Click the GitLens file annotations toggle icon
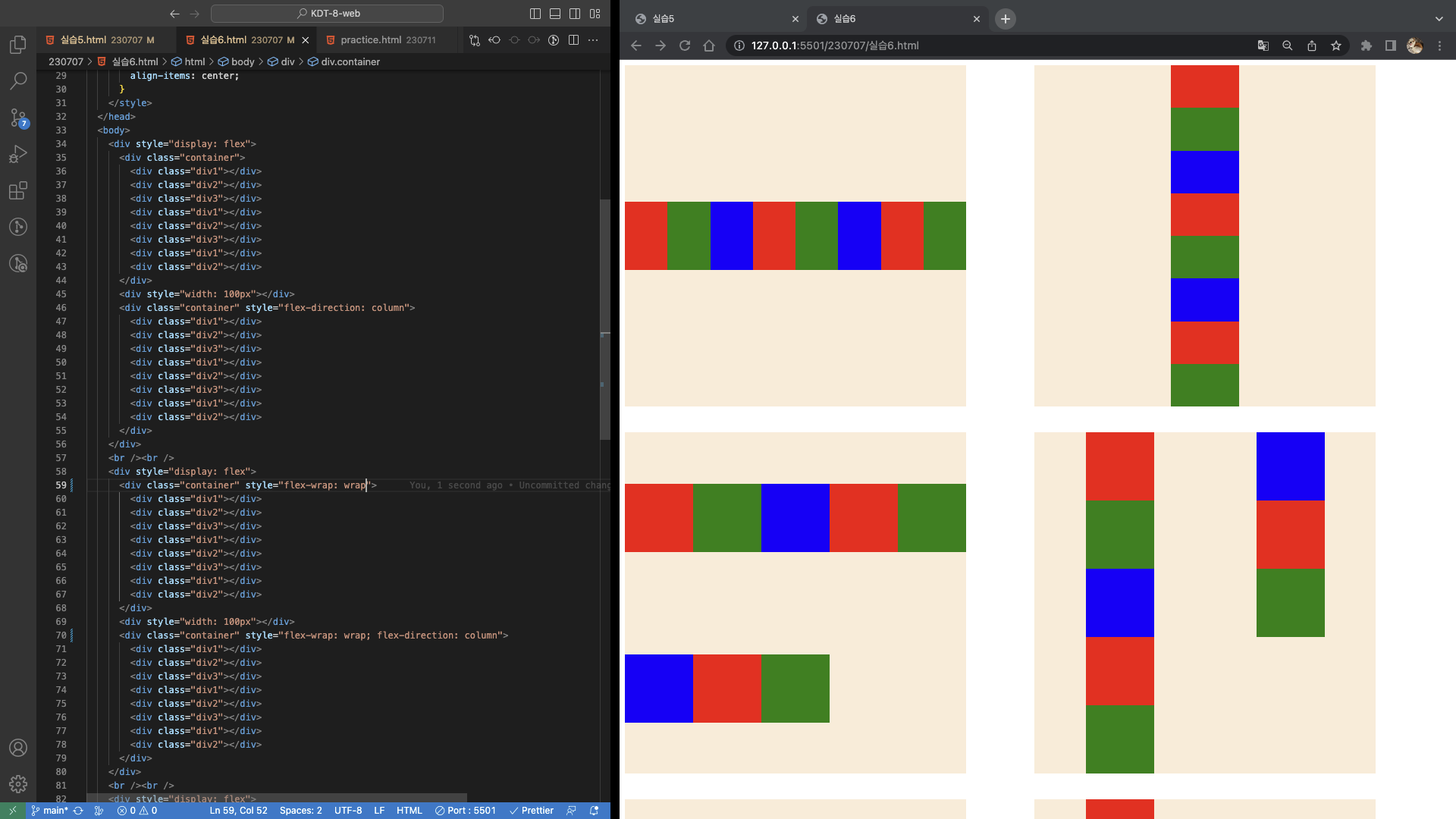Image resolution: width=1456 pixels, height=819 pixels. click(x=554, y=40)
